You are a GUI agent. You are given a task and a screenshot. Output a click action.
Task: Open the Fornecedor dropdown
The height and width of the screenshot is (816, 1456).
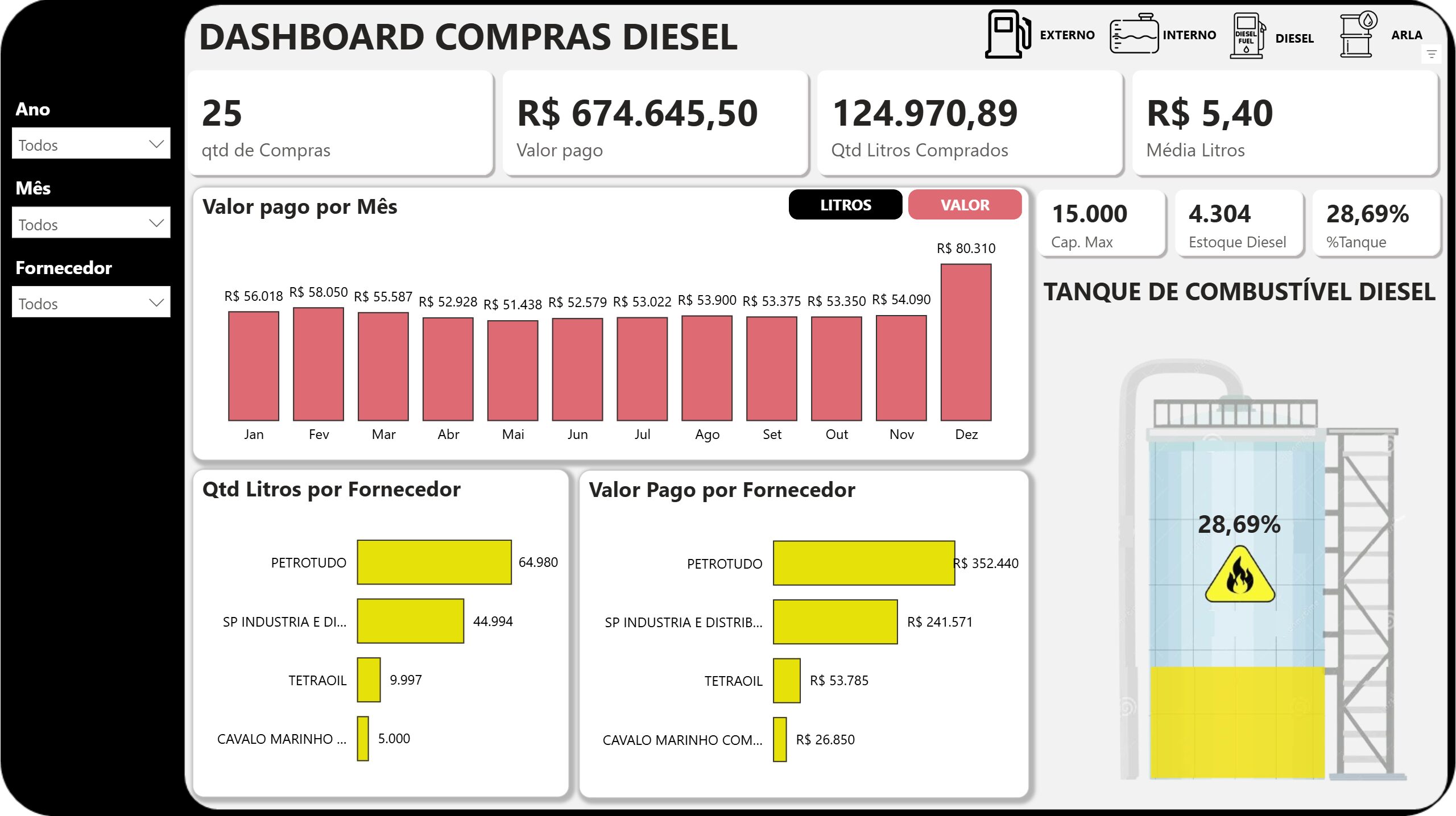pyautogui.click(x=90, y=303)
